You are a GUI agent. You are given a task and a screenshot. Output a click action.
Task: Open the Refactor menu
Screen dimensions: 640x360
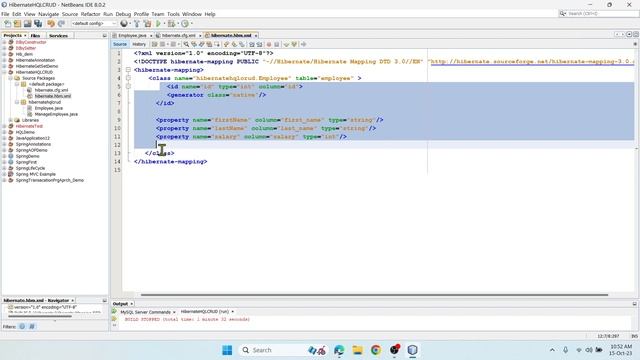[x=90, y=14]
